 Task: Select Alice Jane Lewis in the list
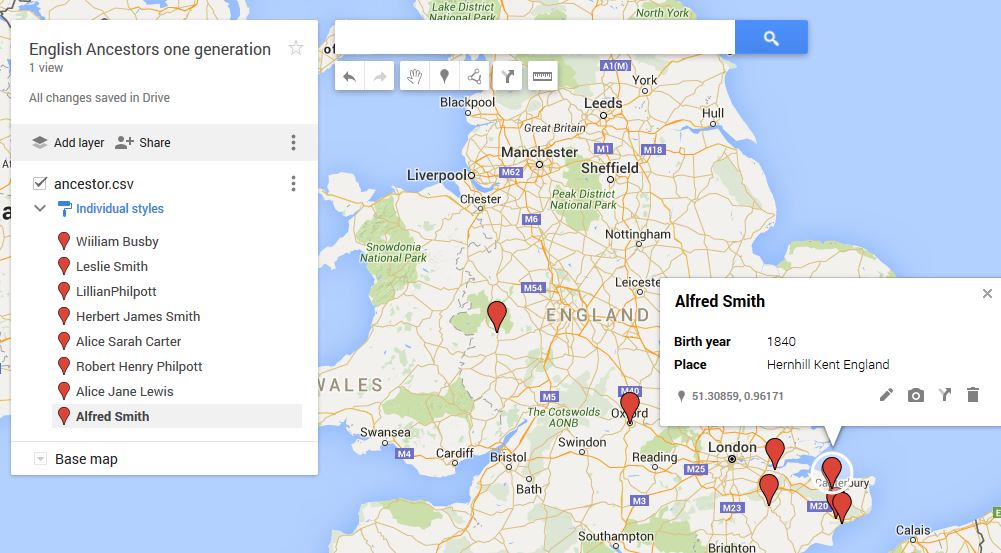click(x=124, y=391)
